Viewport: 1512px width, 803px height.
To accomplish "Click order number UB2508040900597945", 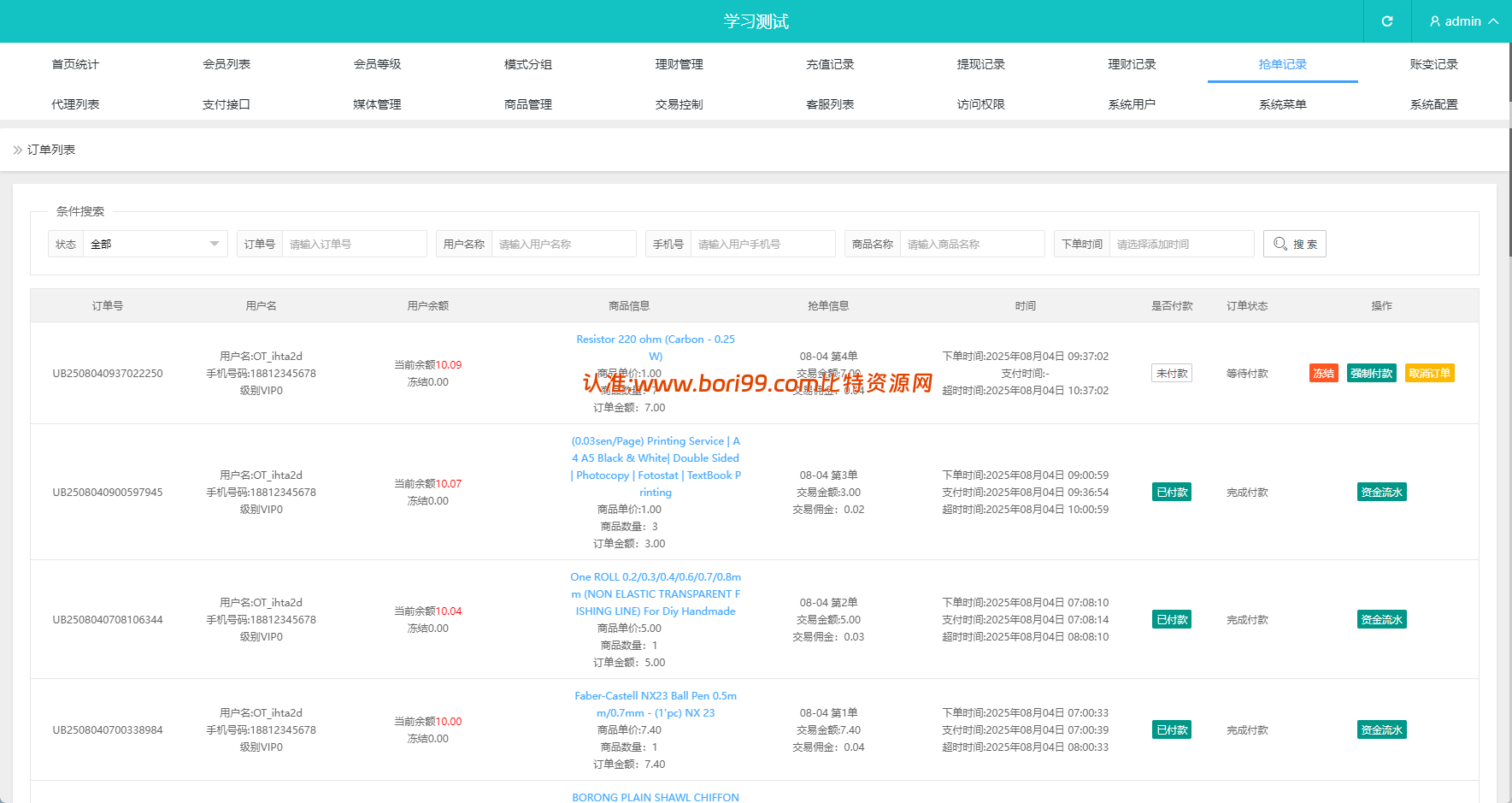I will click(108, 492).
